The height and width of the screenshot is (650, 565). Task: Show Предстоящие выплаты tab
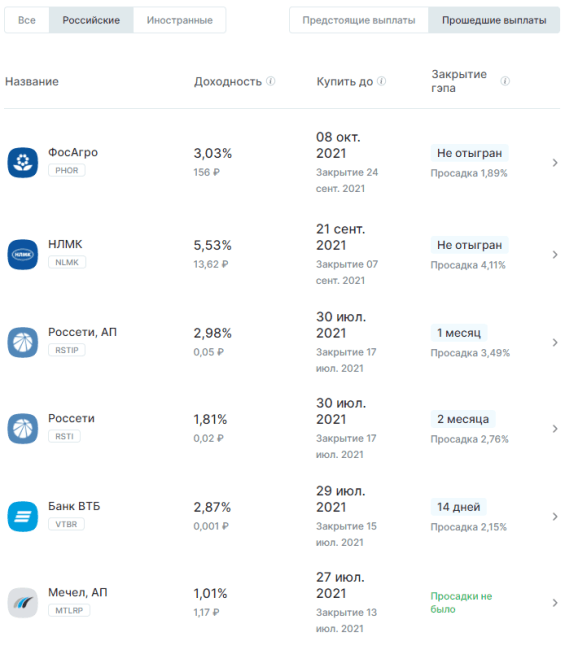(359, 20)
